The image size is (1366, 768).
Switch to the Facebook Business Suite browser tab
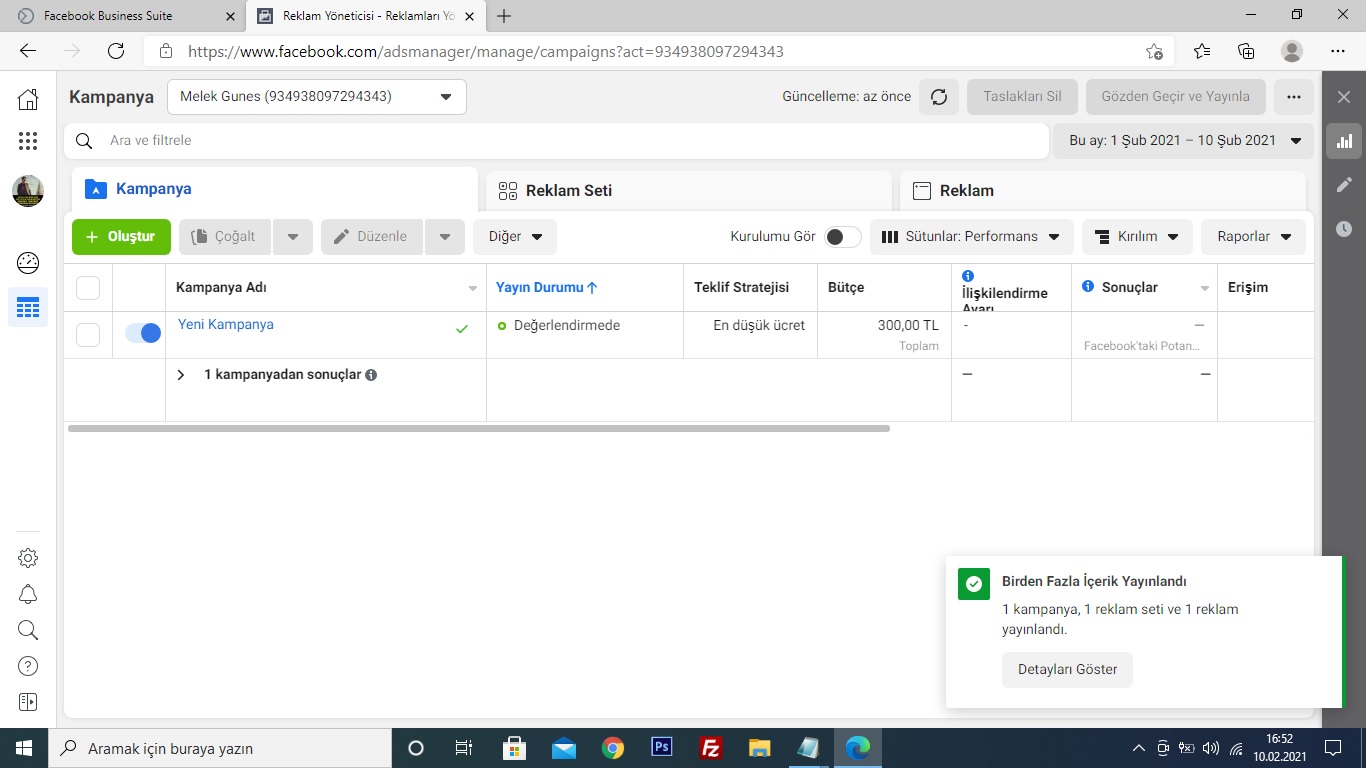pos(123,16)
